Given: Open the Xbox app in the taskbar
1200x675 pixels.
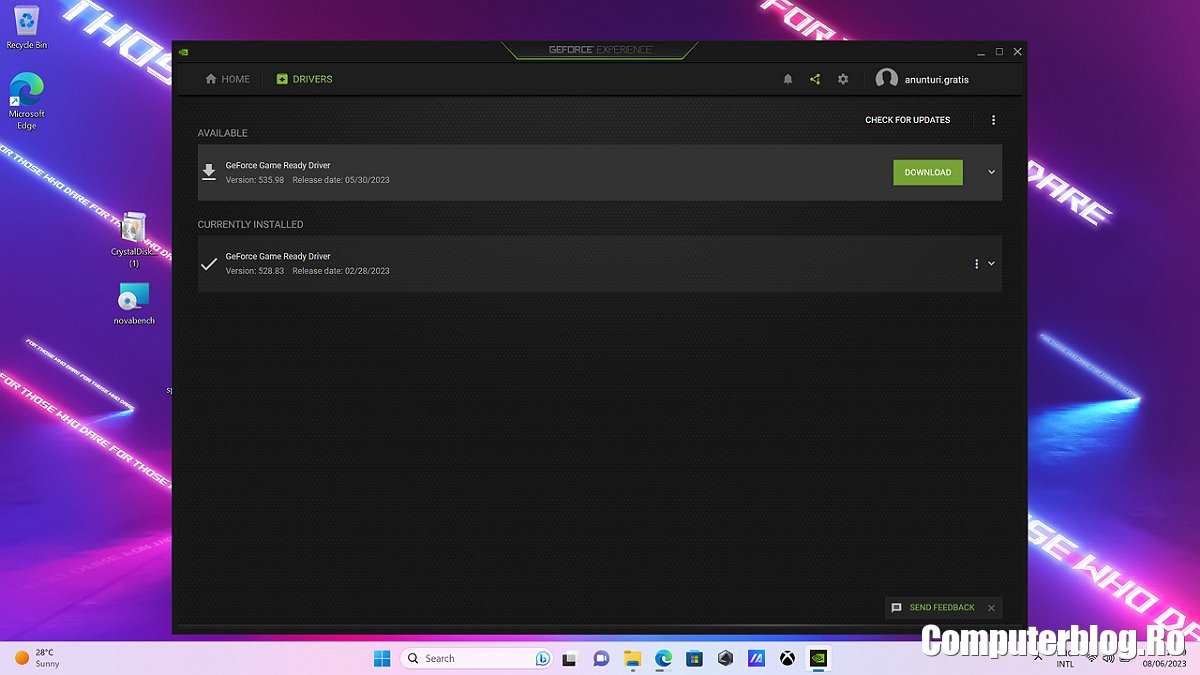Looking at the screenshot, I should (788, 658).
